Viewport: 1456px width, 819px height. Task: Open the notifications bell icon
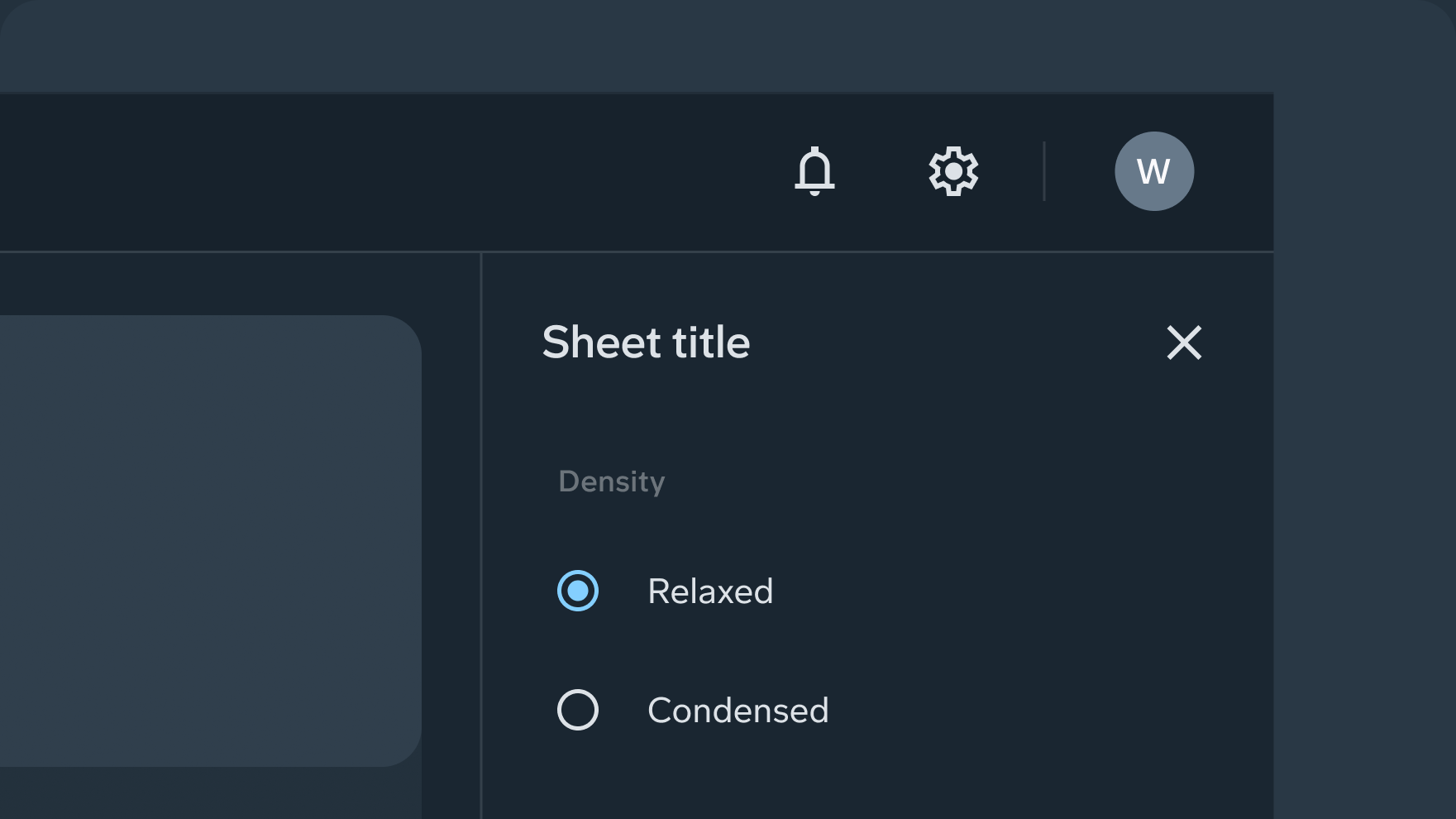tap(814, 171)
